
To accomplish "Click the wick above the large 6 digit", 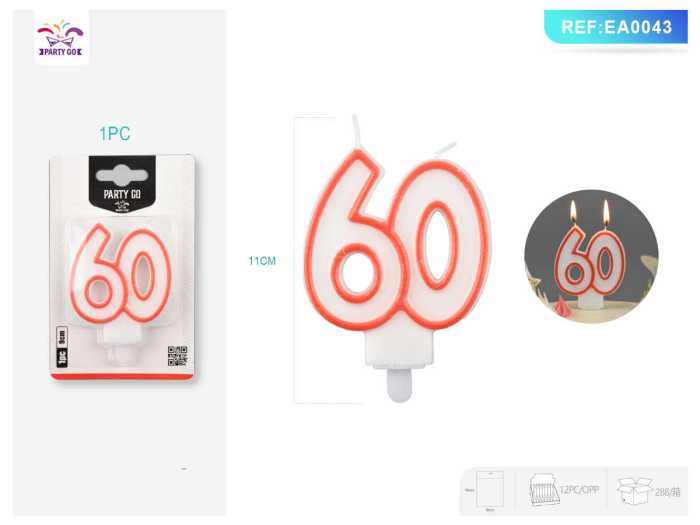I will coord(357,131).
